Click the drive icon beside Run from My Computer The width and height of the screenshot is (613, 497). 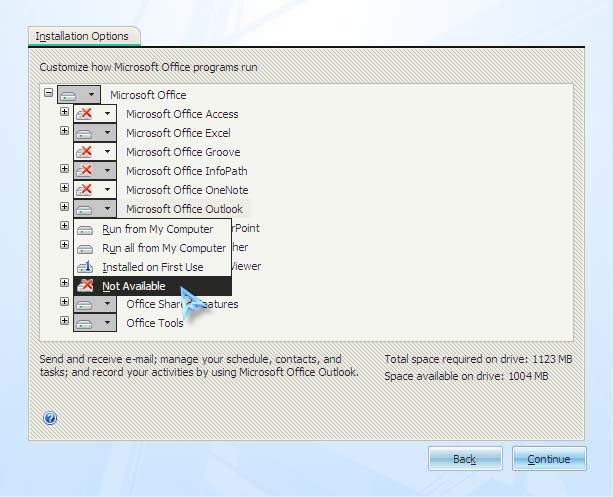point(85,230)
